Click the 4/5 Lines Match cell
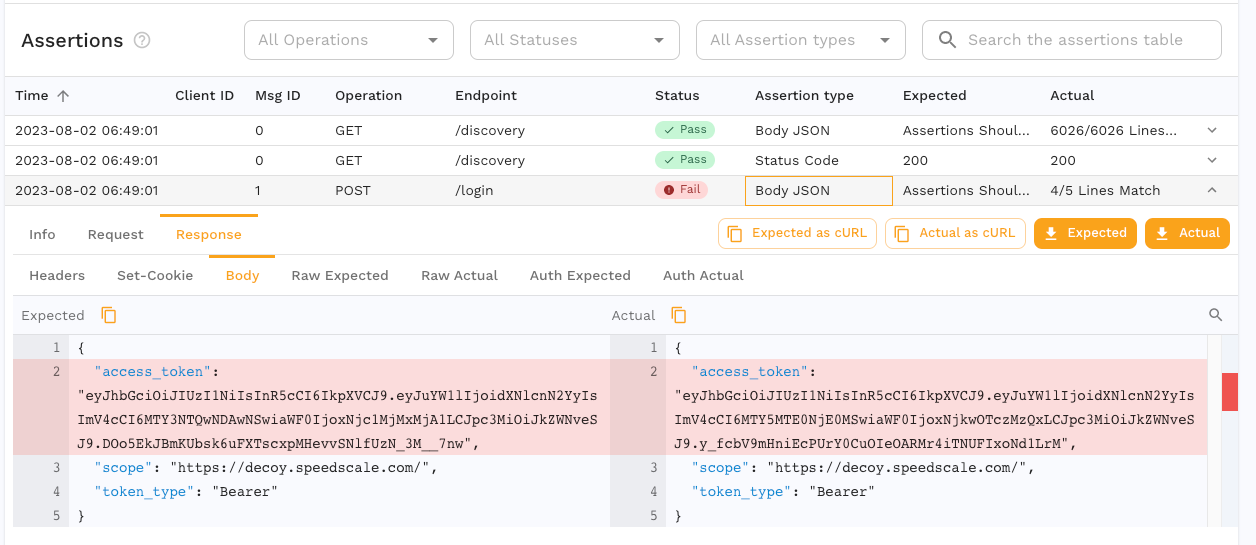 tap(1105, 191)
